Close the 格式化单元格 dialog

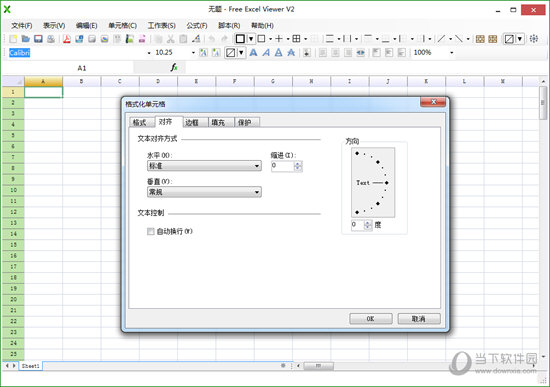433,102
